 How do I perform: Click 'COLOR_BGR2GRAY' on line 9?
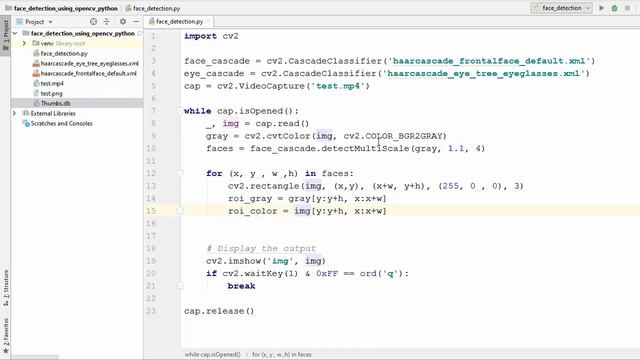404,136
